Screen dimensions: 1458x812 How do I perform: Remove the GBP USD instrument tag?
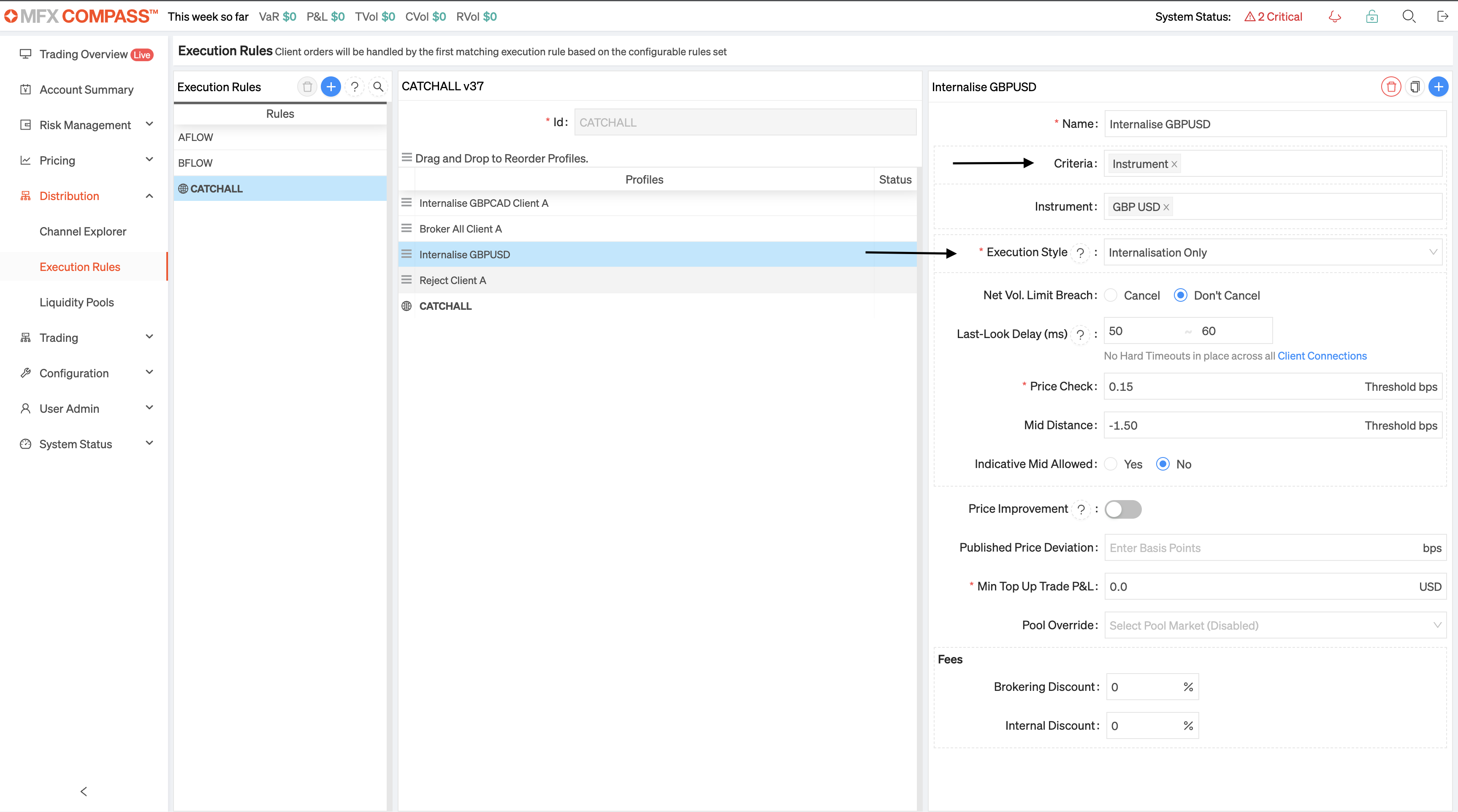[x=1166, y=207]
